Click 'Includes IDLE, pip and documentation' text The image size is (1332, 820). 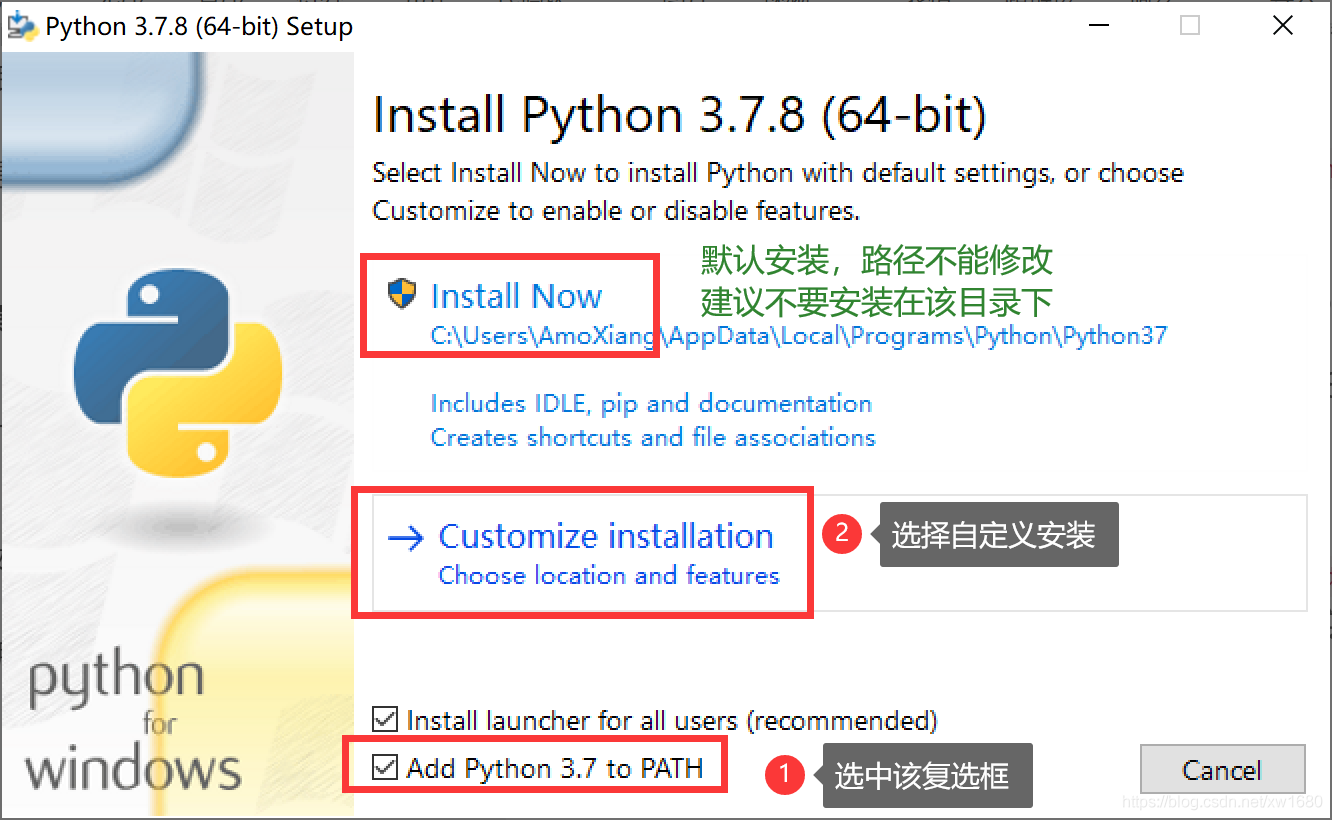click(651, 404)
